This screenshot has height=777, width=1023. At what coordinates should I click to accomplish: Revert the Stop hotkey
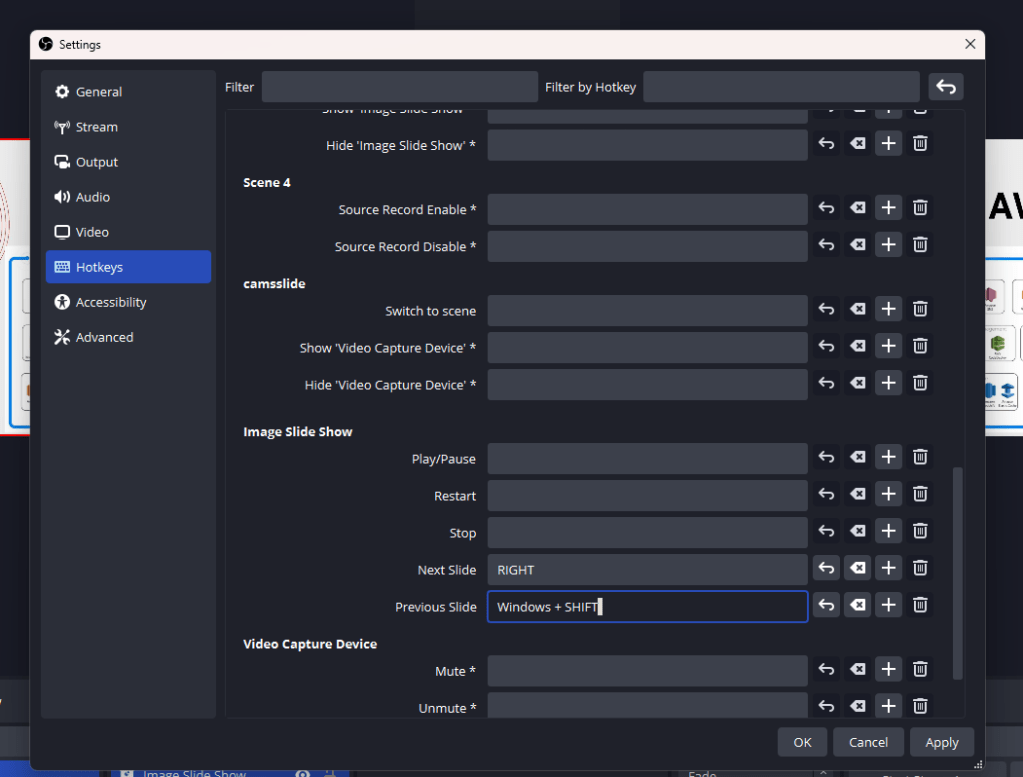827,531
